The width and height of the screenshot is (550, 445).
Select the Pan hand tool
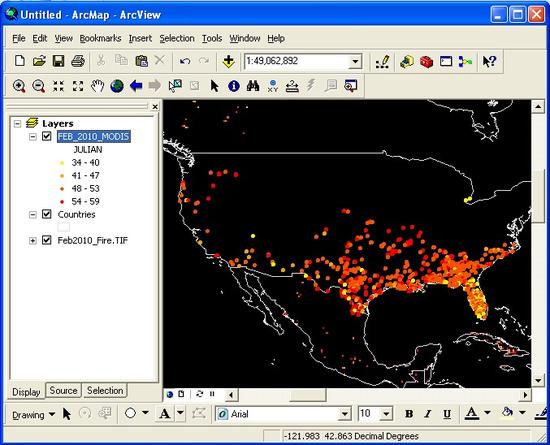97,86
